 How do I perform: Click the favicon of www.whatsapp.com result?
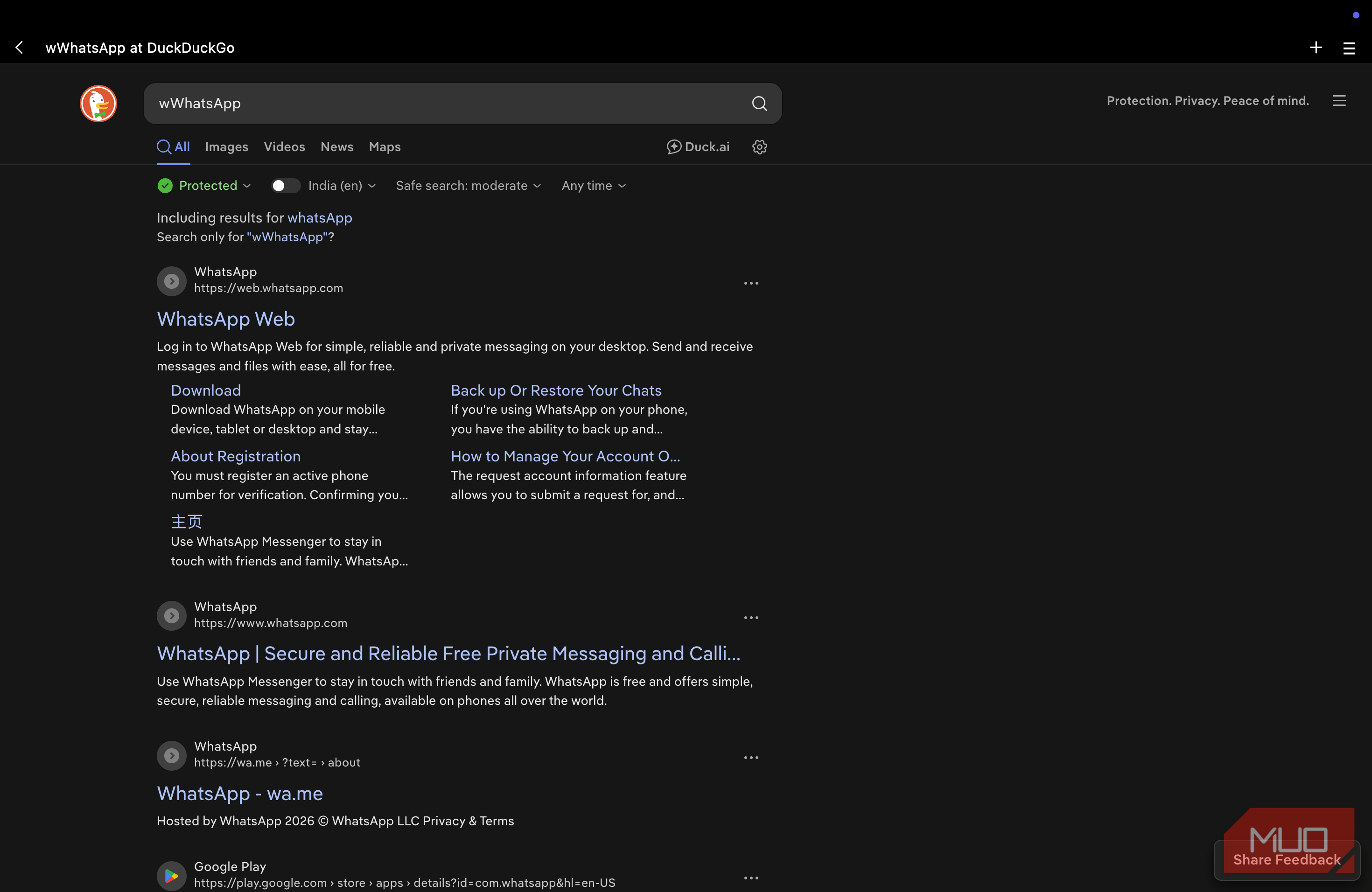(172, 615)
